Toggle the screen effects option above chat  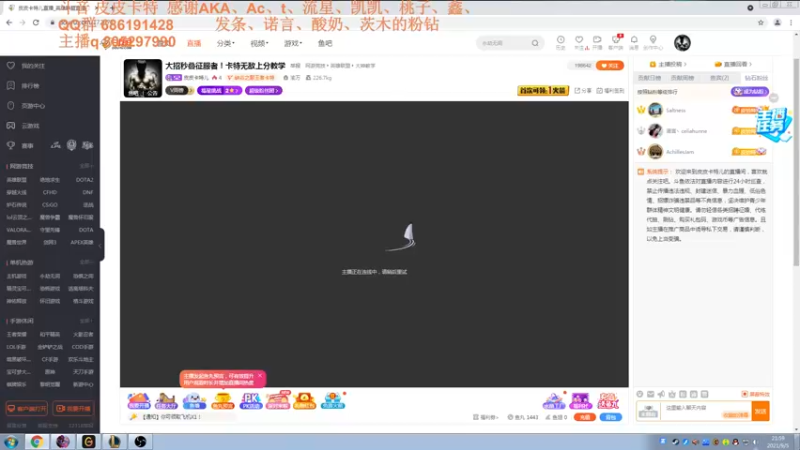point(756,394)
